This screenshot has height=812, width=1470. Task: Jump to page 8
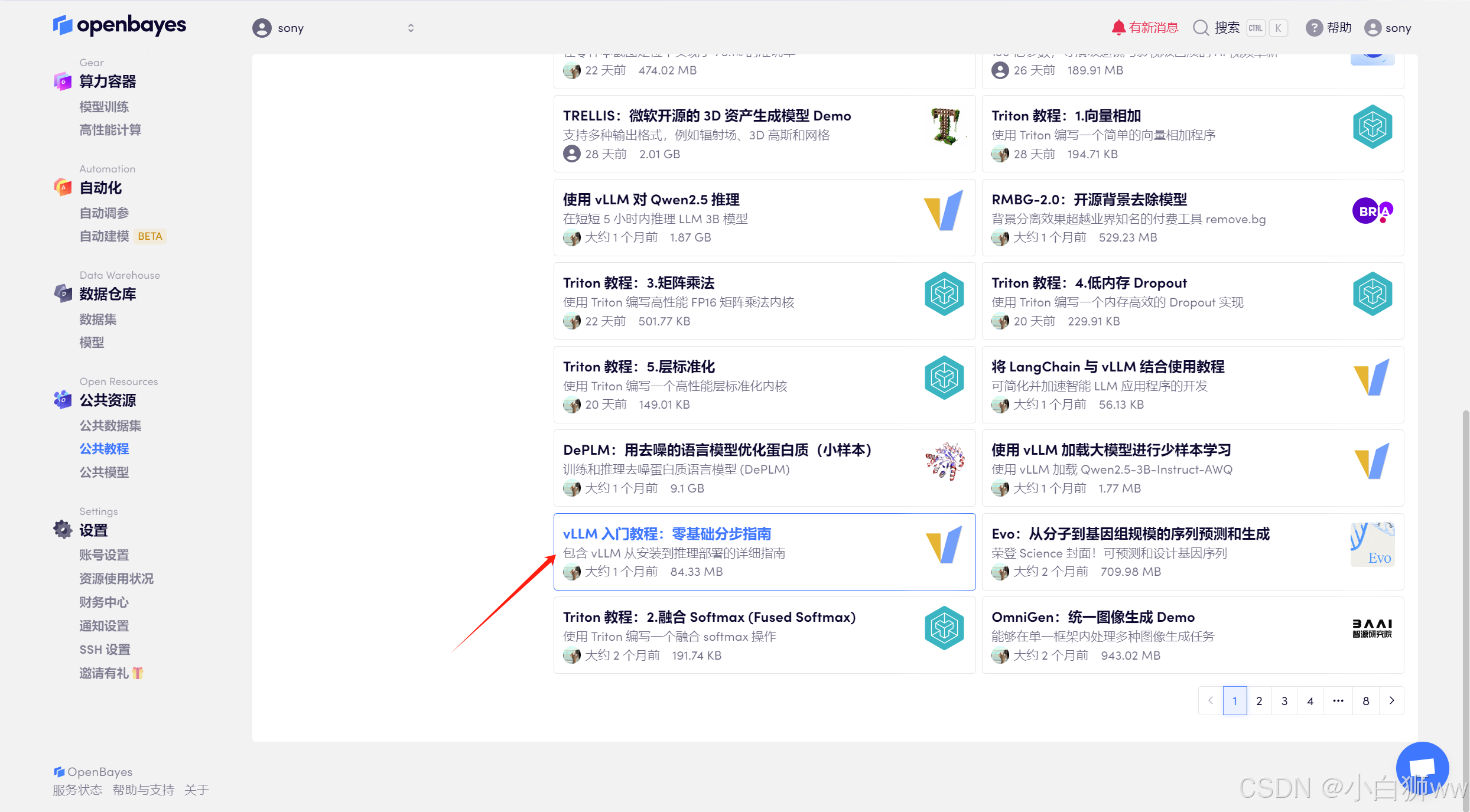(x=1366, y=701)
